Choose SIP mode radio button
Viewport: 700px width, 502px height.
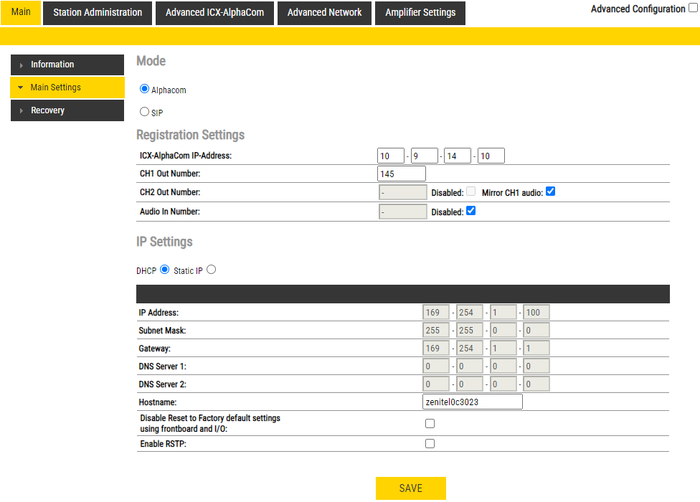144,112
